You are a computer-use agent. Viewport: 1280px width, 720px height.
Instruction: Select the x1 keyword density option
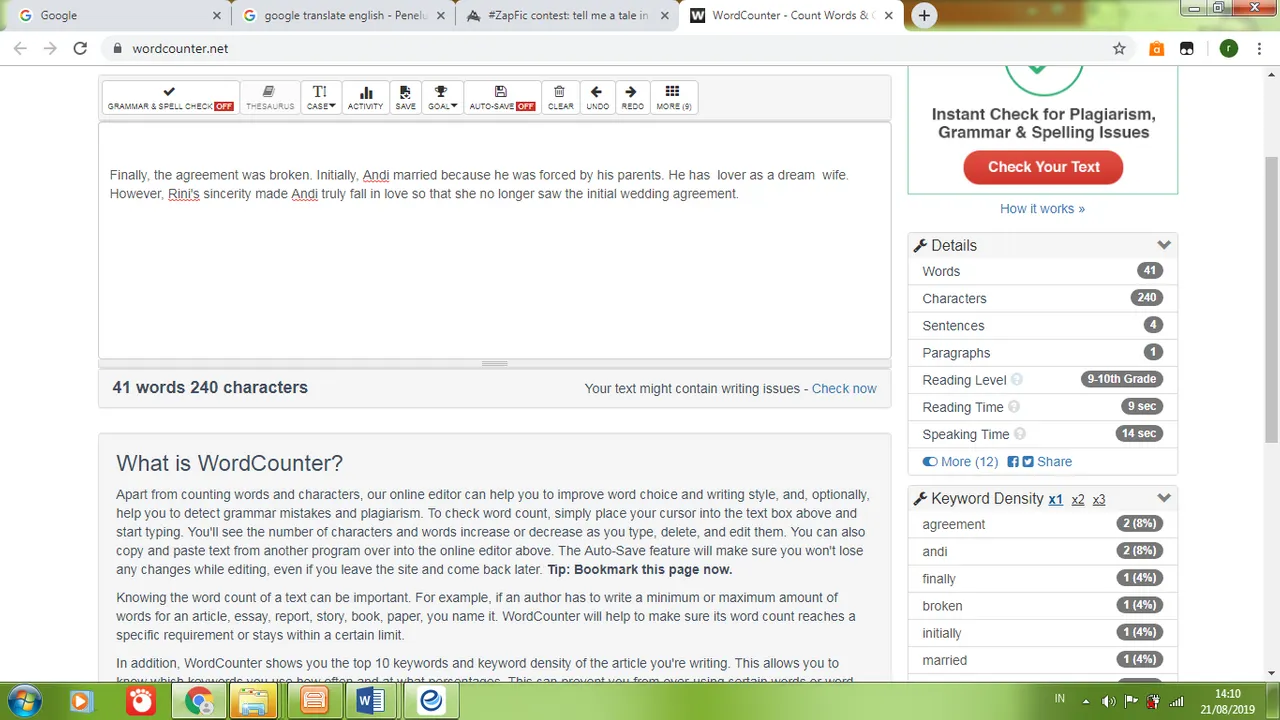click(x=1055, y=499)
